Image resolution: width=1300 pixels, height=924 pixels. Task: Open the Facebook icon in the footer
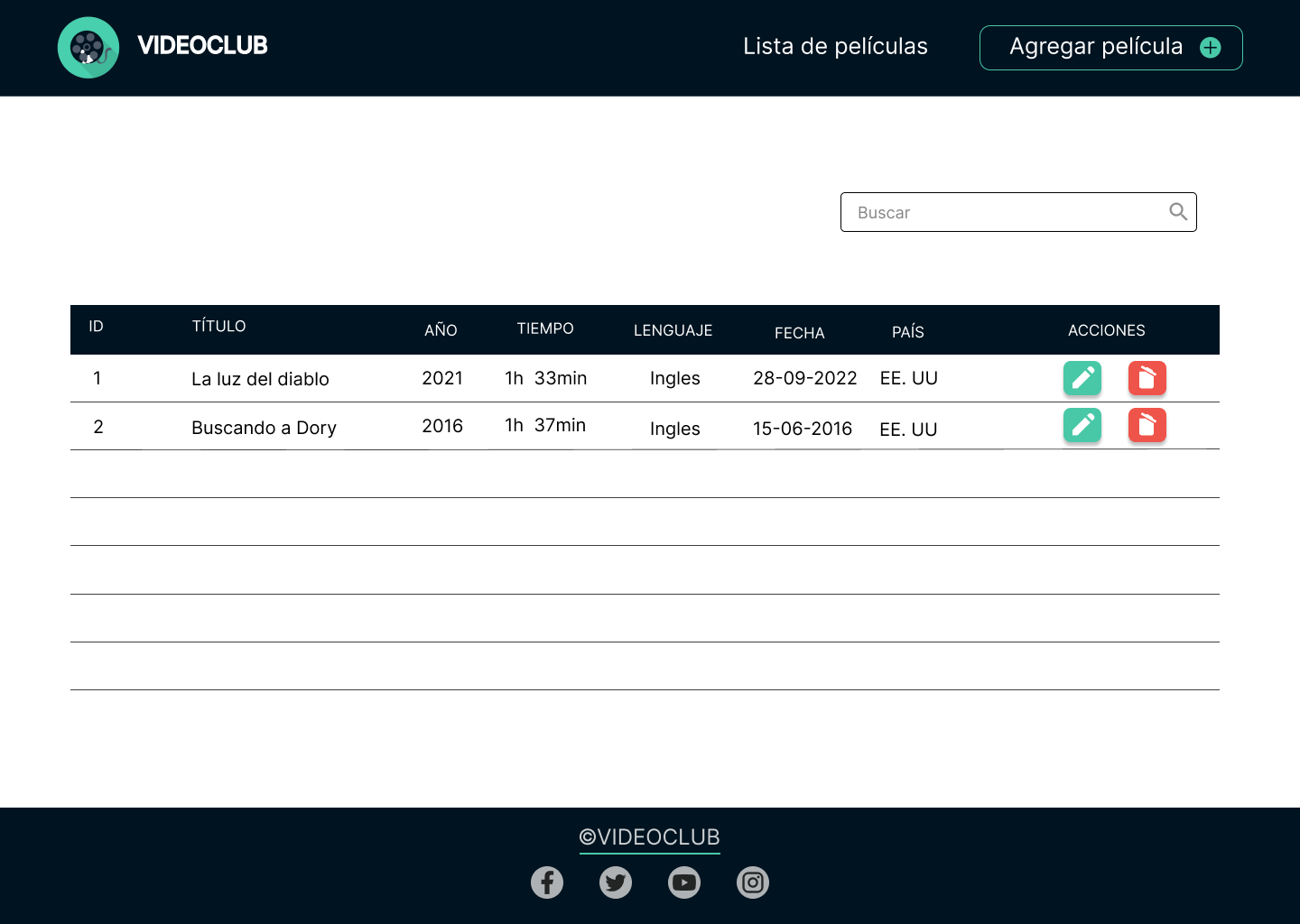pos(547,882)
